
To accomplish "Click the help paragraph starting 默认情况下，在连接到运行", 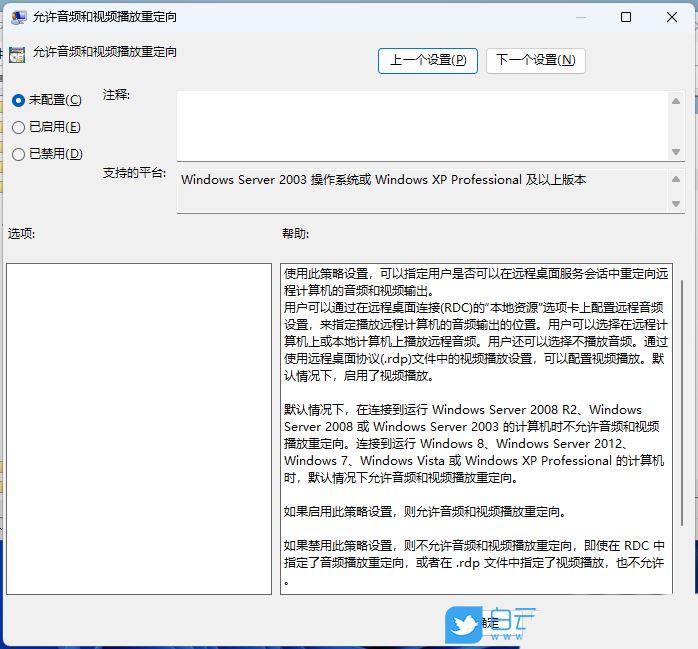I will (x=474, y=443).
